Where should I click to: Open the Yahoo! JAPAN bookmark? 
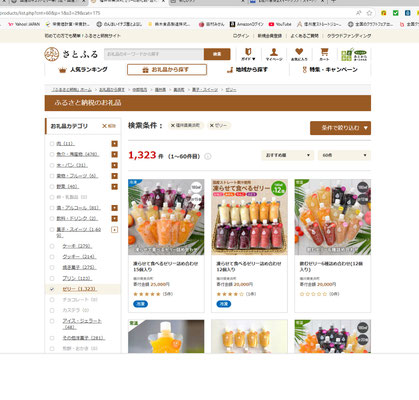tap(24, 24)
